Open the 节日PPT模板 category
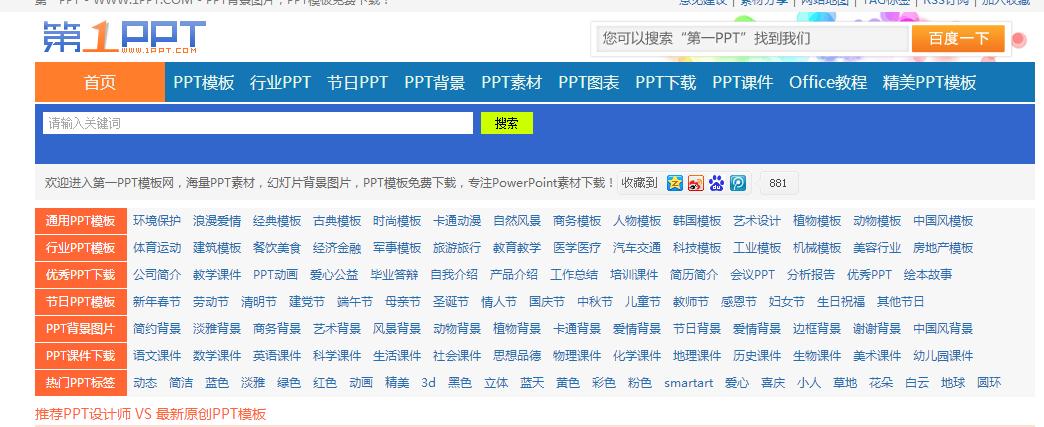The image size is (1044, 427). pos(81,302)
